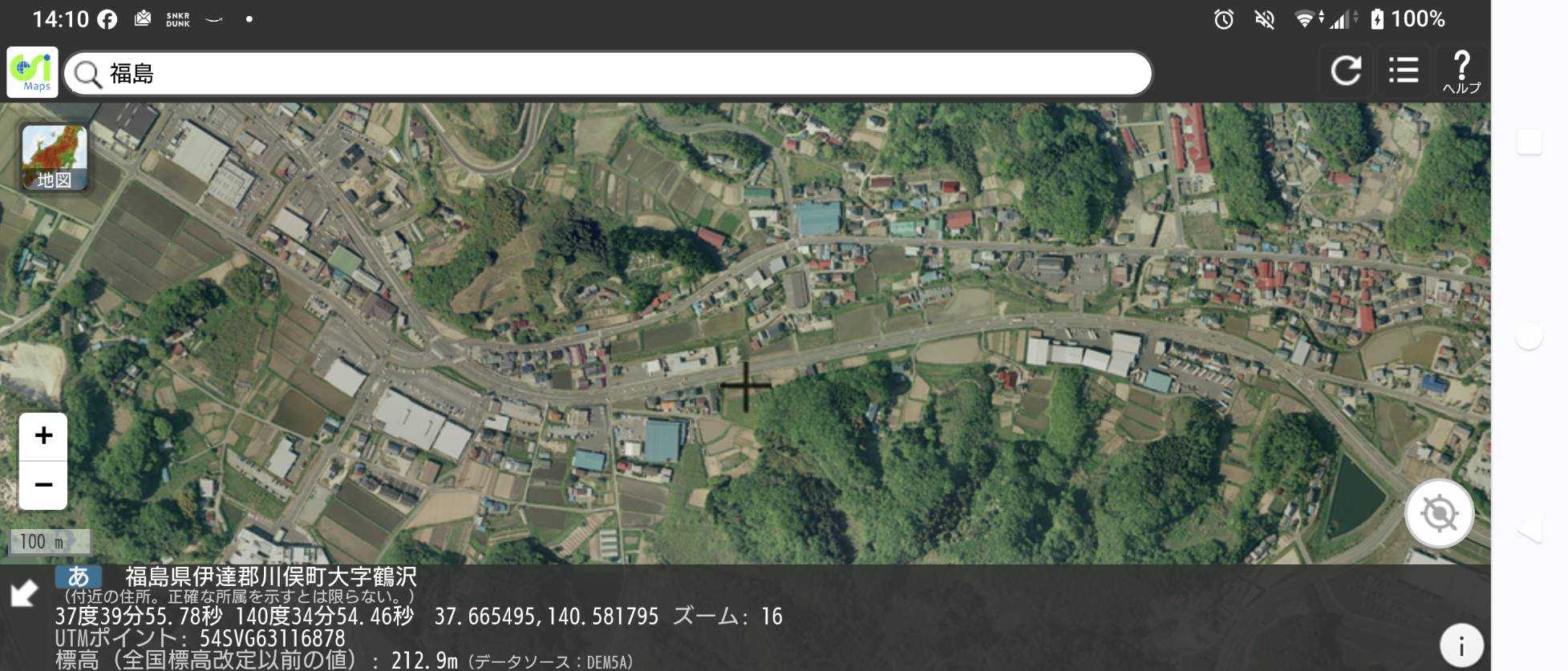
Task: Click the 100 m scale bar
Action: 50,542
